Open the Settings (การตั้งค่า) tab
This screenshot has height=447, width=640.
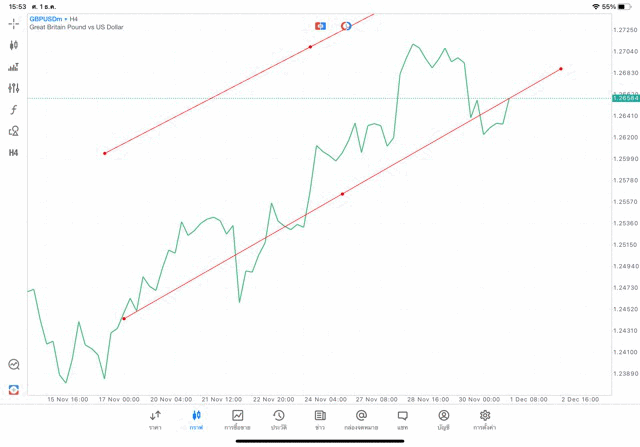pos(485,419)
